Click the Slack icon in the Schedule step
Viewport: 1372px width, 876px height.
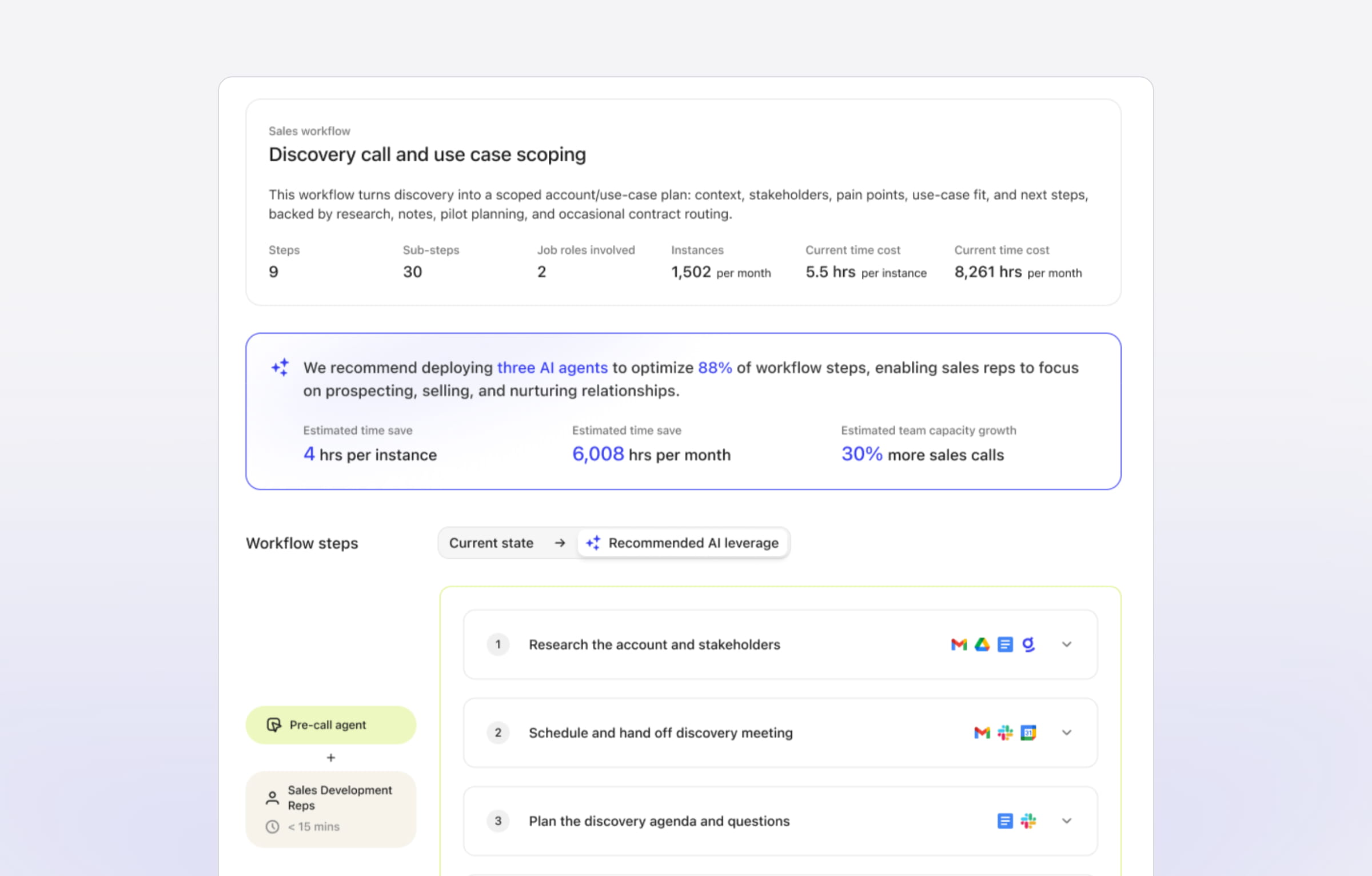coord(1005,732)
